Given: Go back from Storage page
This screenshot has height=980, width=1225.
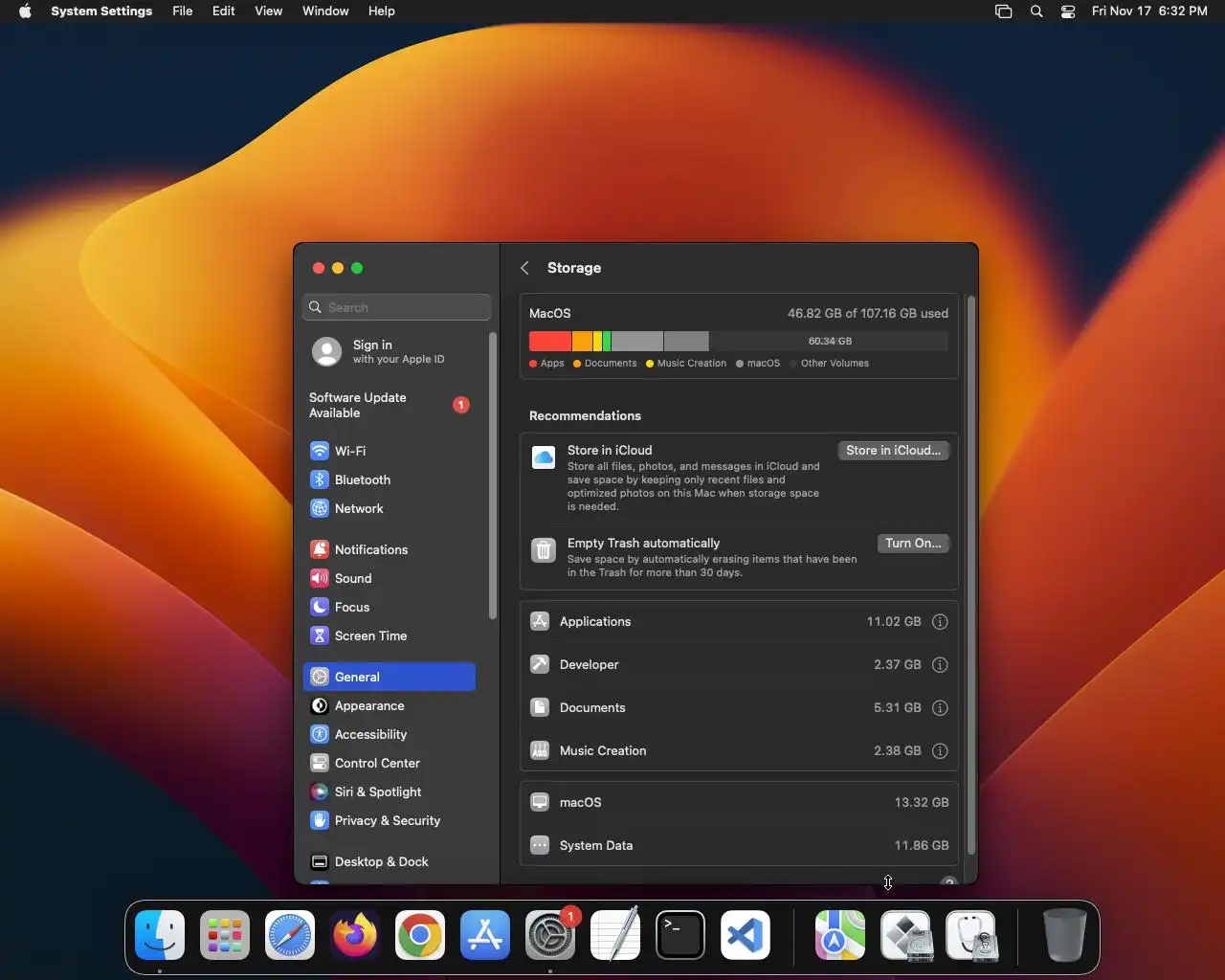Looking at the screenshot, I should pos(524,268).
